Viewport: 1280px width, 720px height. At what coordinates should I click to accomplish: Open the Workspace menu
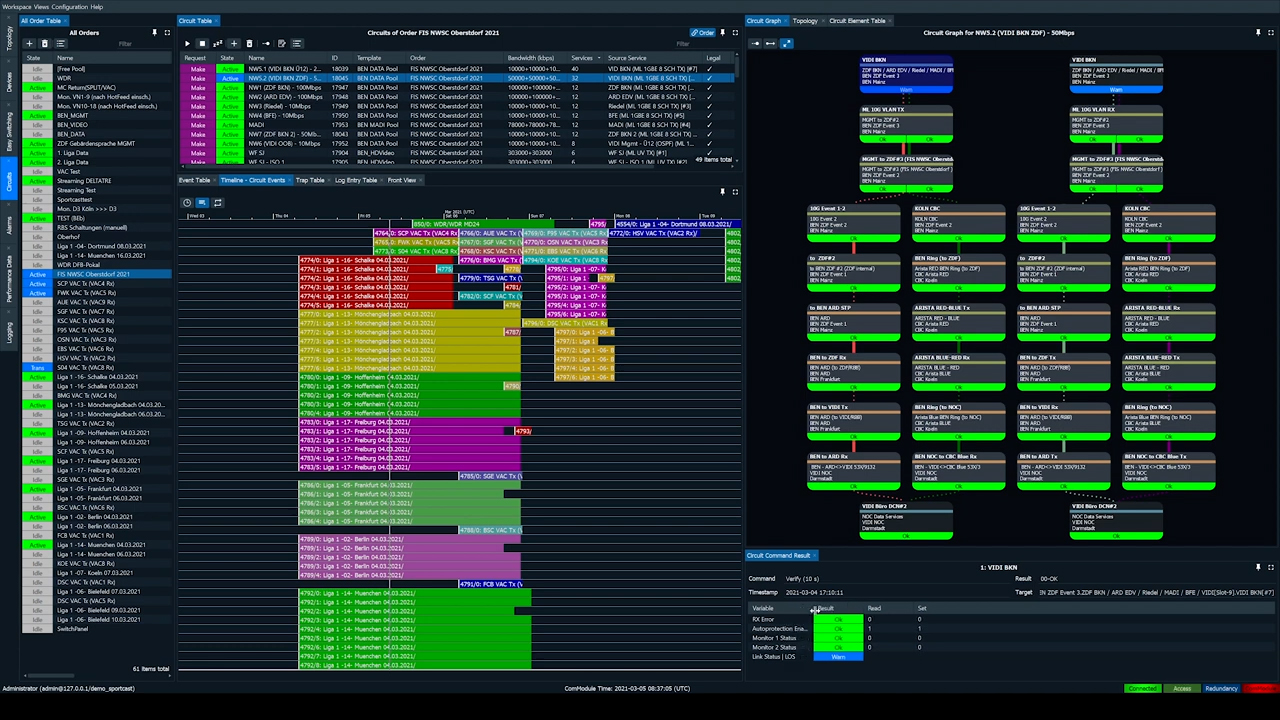click(16, 6)
